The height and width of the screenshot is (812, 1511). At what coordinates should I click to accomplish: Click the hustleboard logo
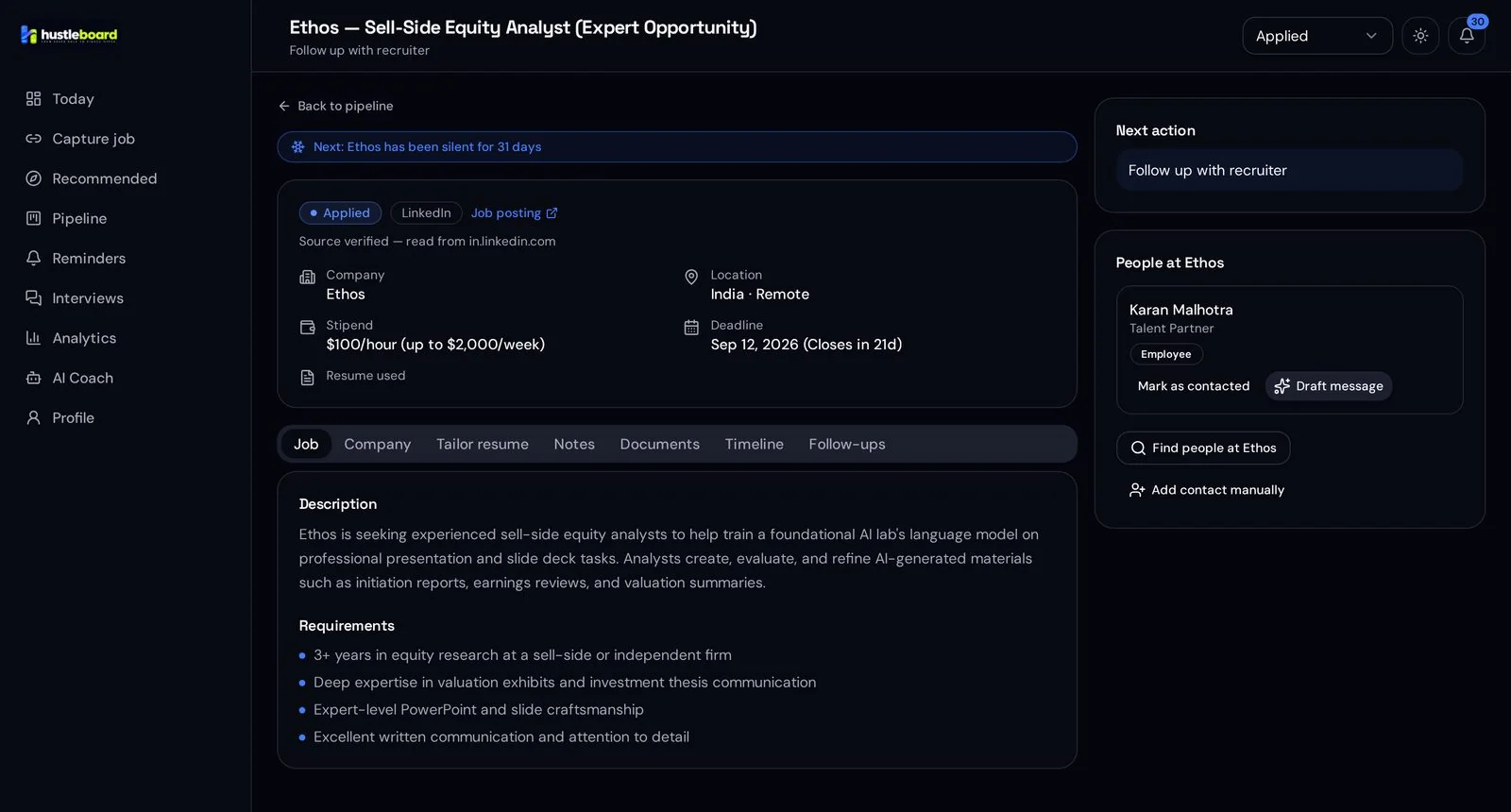click(69, 35)
